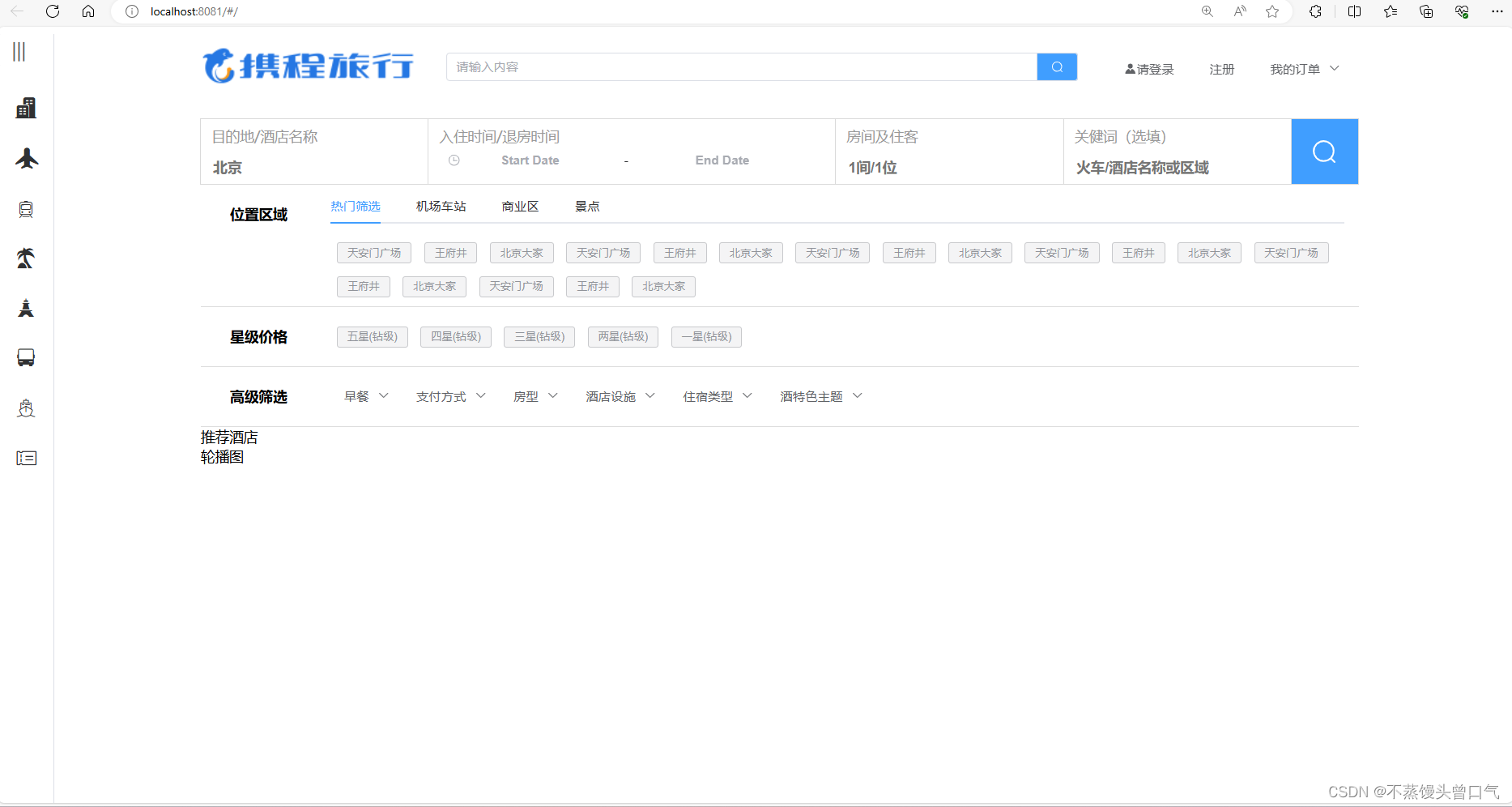Open the train icon in sidebar
Screen dimensions: 1512x807
26,209
